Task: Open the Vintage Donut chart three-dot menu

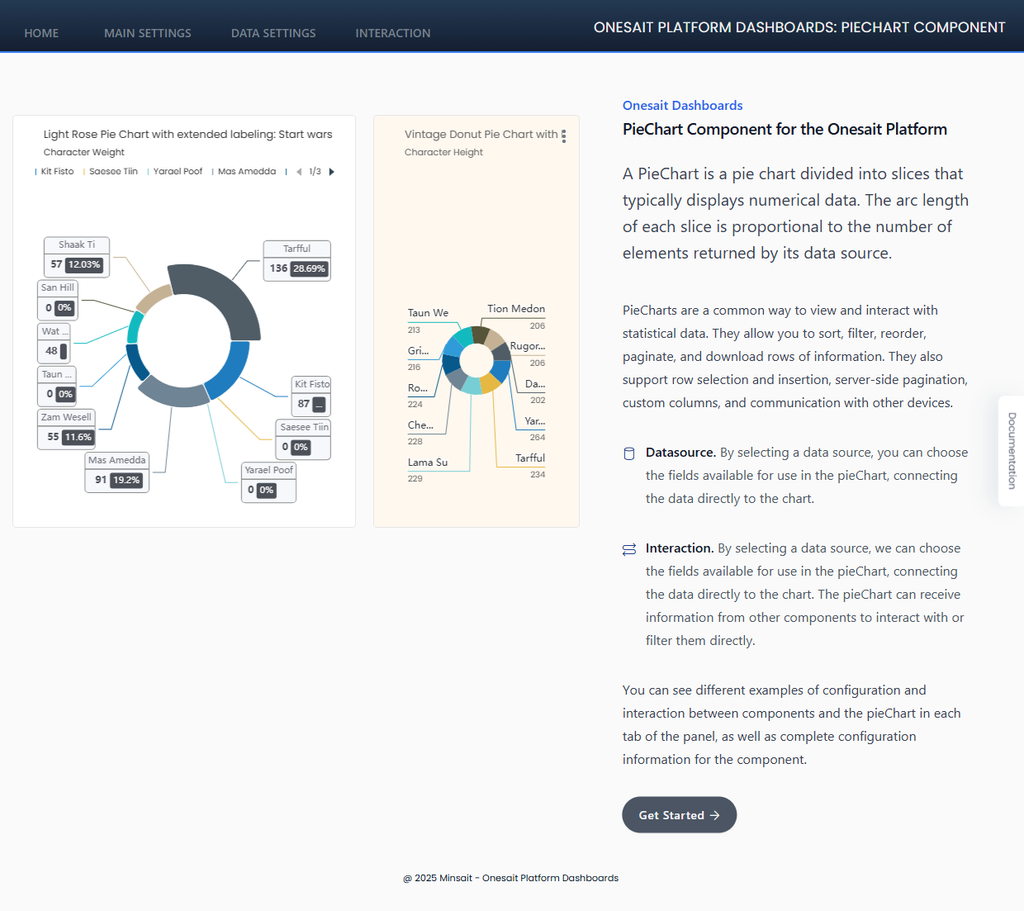Action: (564, 136)
